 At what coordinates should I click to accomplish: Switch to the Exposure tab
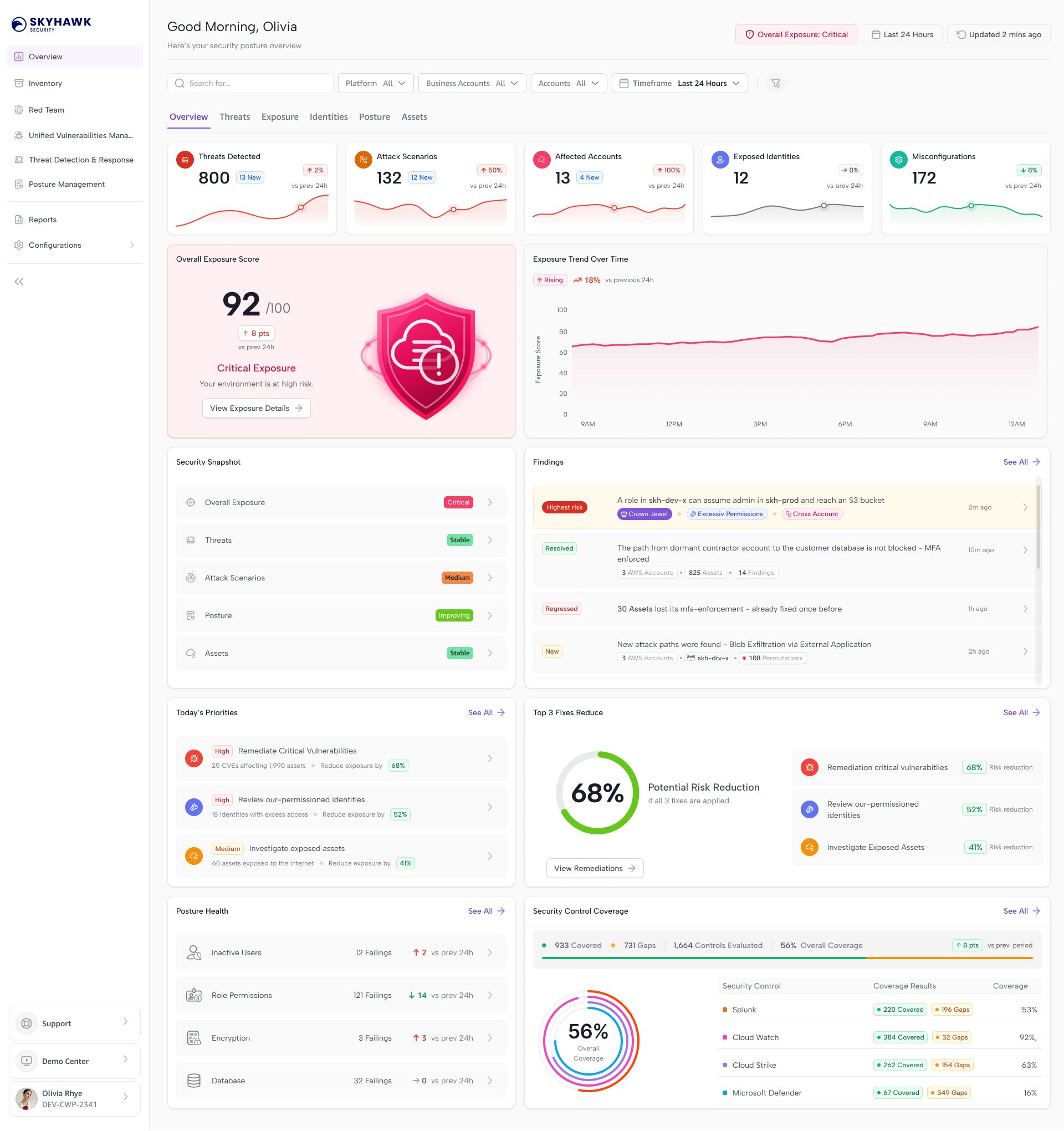280,116
